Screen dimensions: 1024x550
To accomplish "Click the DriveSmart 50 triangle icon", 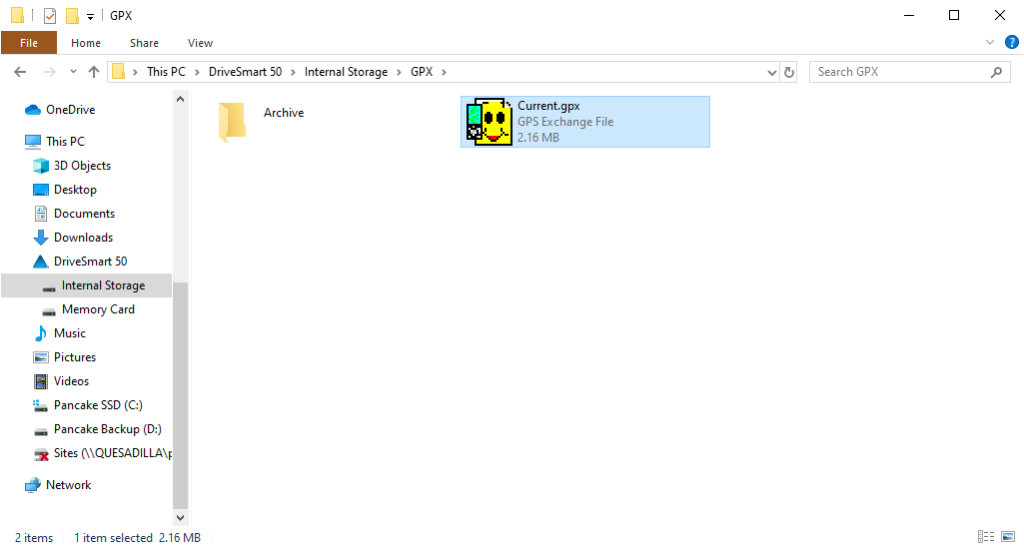I will point(40,261).
